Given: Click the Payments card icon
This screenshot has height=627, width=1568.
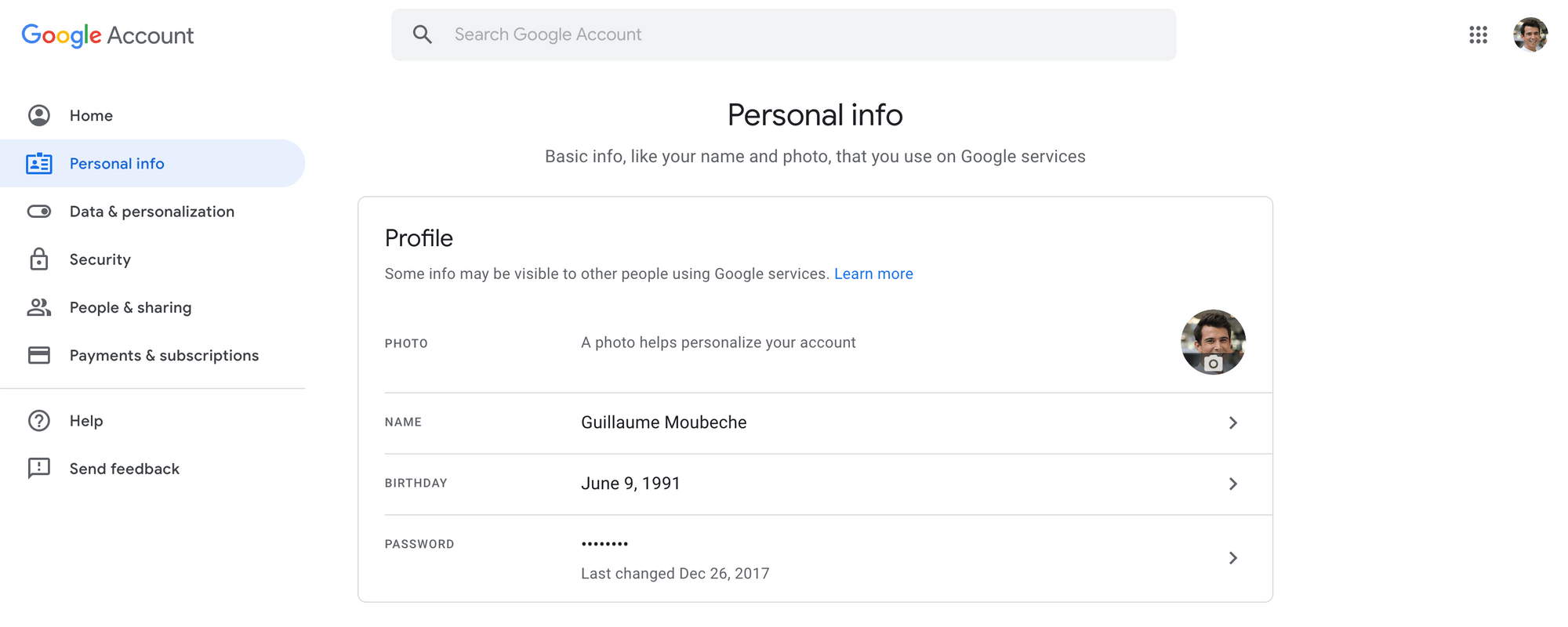Looking at the screenshot, I should (x=39, y=355).
